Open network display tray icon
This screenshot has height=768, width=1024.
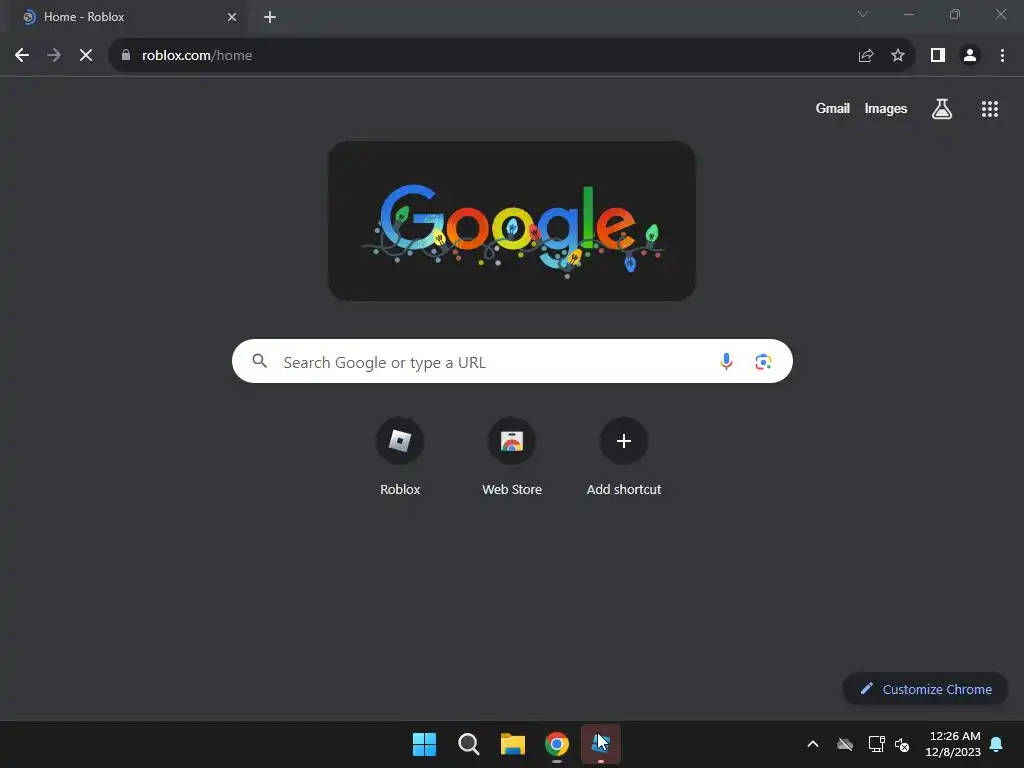[876, 744]
